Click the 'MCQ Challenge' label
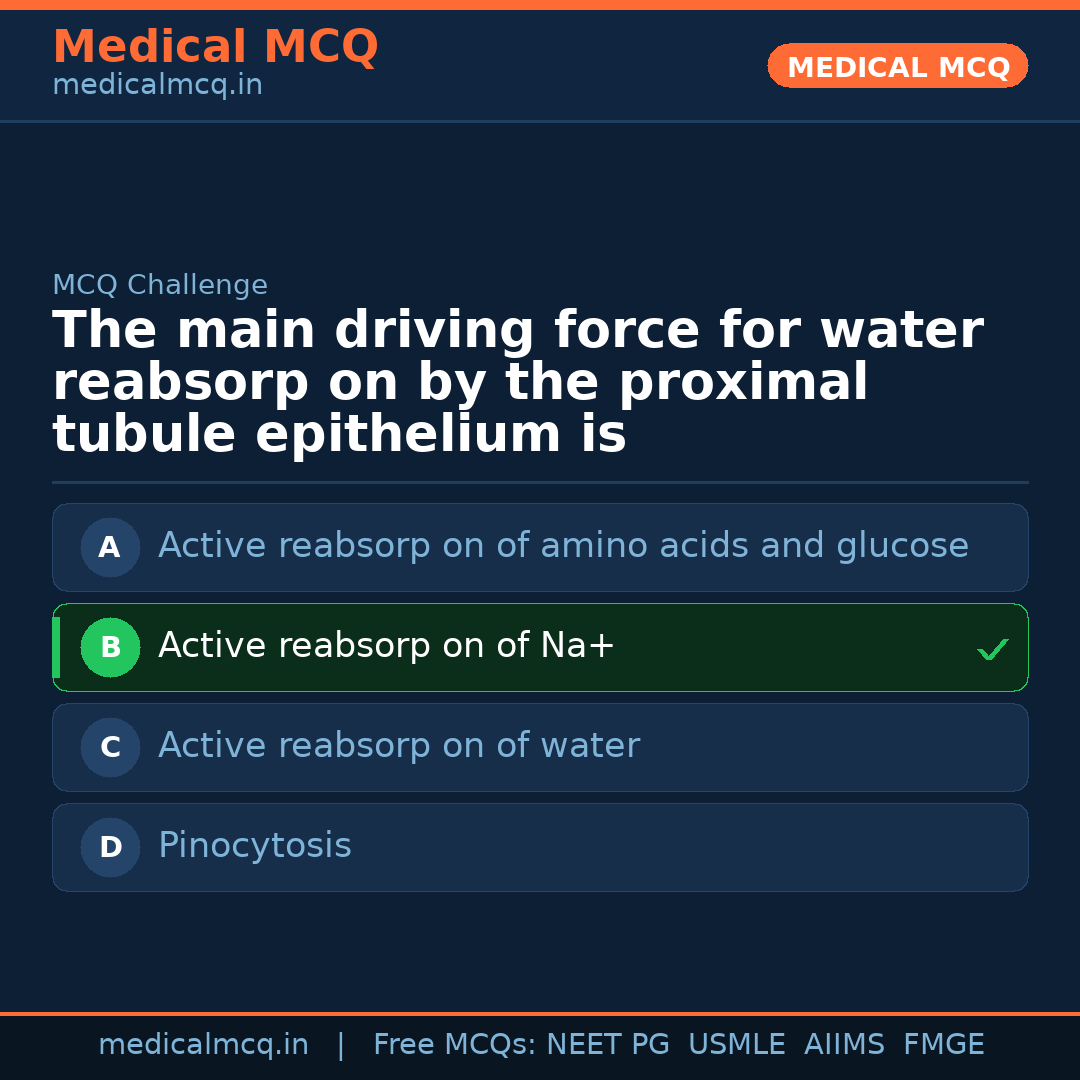1080x1080 pixels. pos(160,286)
